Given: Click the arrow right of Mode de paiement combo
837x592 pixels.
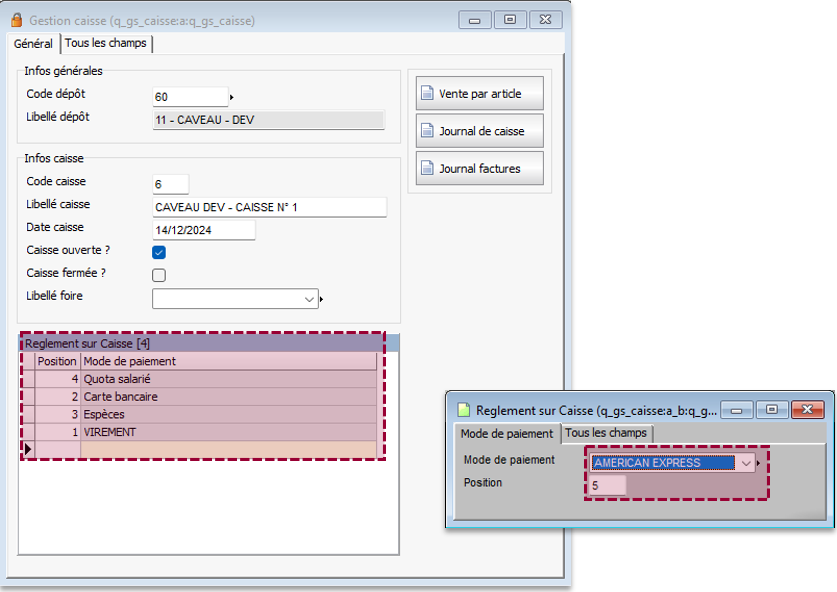Looking at the screenshot, I should 759,463.
